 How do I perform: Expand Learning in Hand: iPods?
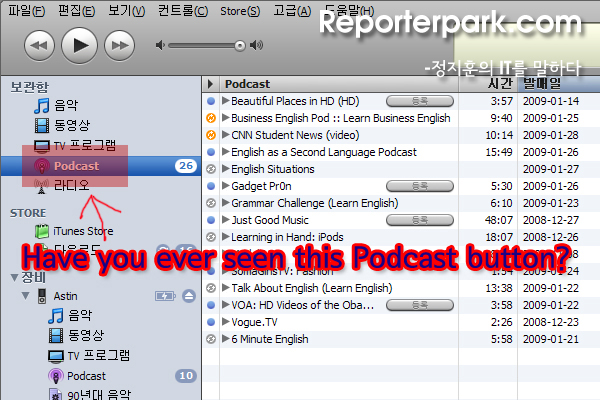click(226, 237)
